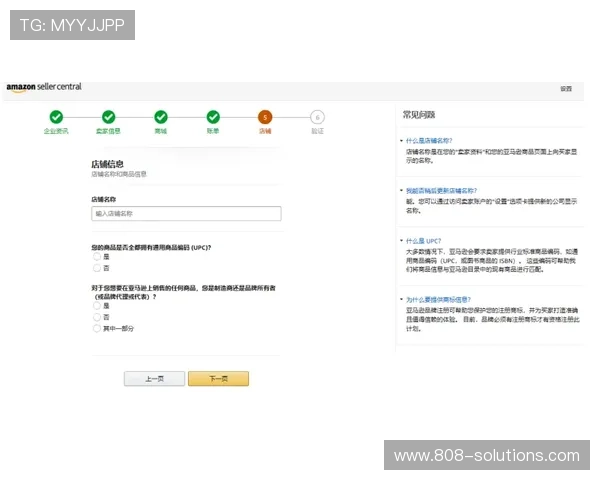600x480 pixels.
Task: Select 其中一部分 radio option
Action: click(x=97, y=328)
